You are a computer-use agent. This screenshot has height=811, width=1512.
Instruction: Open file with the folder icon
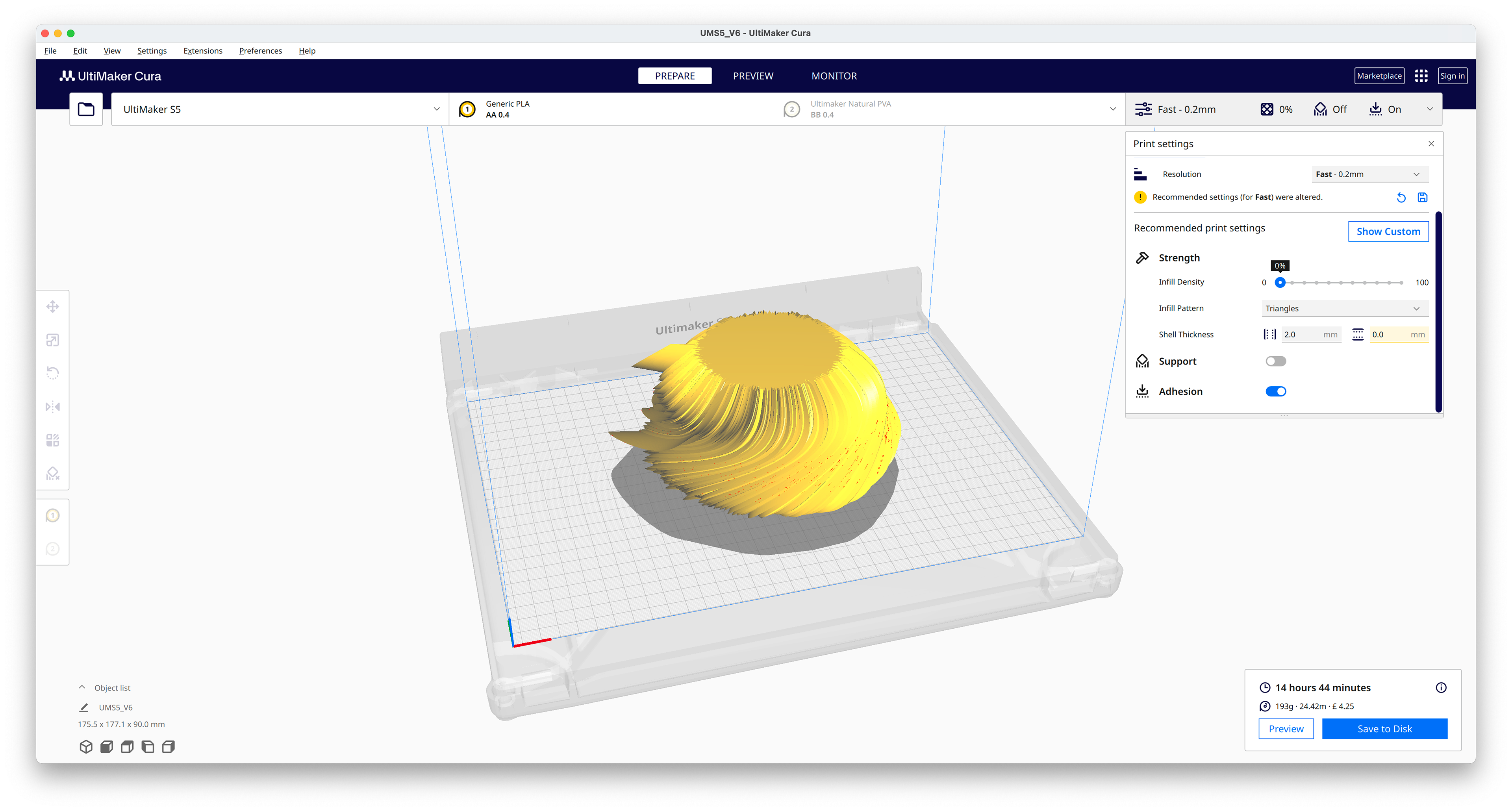point(86,109)
